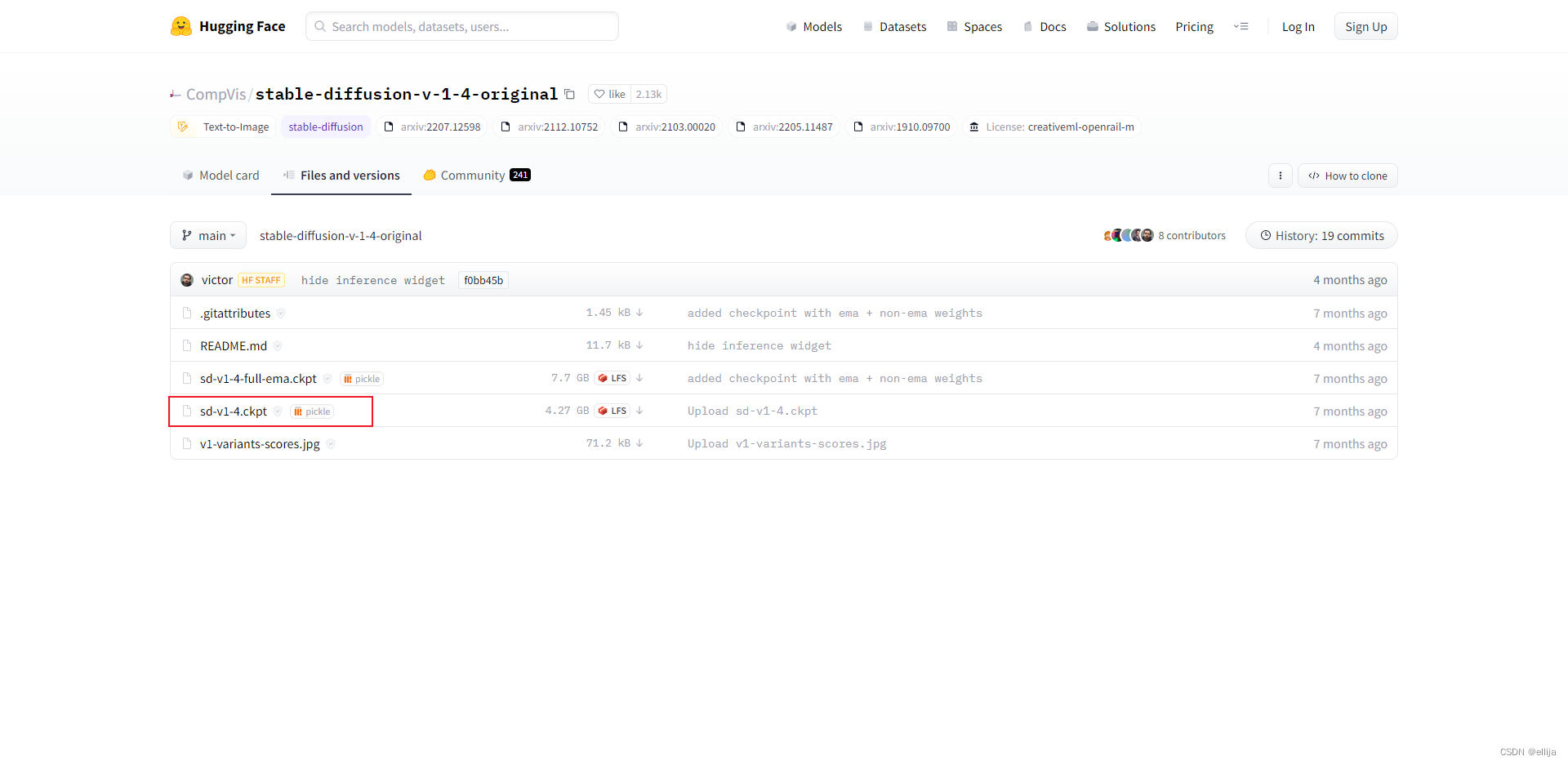Open 'Upload sd-v1-4.ckpt' commit message

pyautogui.click(x=752, y=411)
